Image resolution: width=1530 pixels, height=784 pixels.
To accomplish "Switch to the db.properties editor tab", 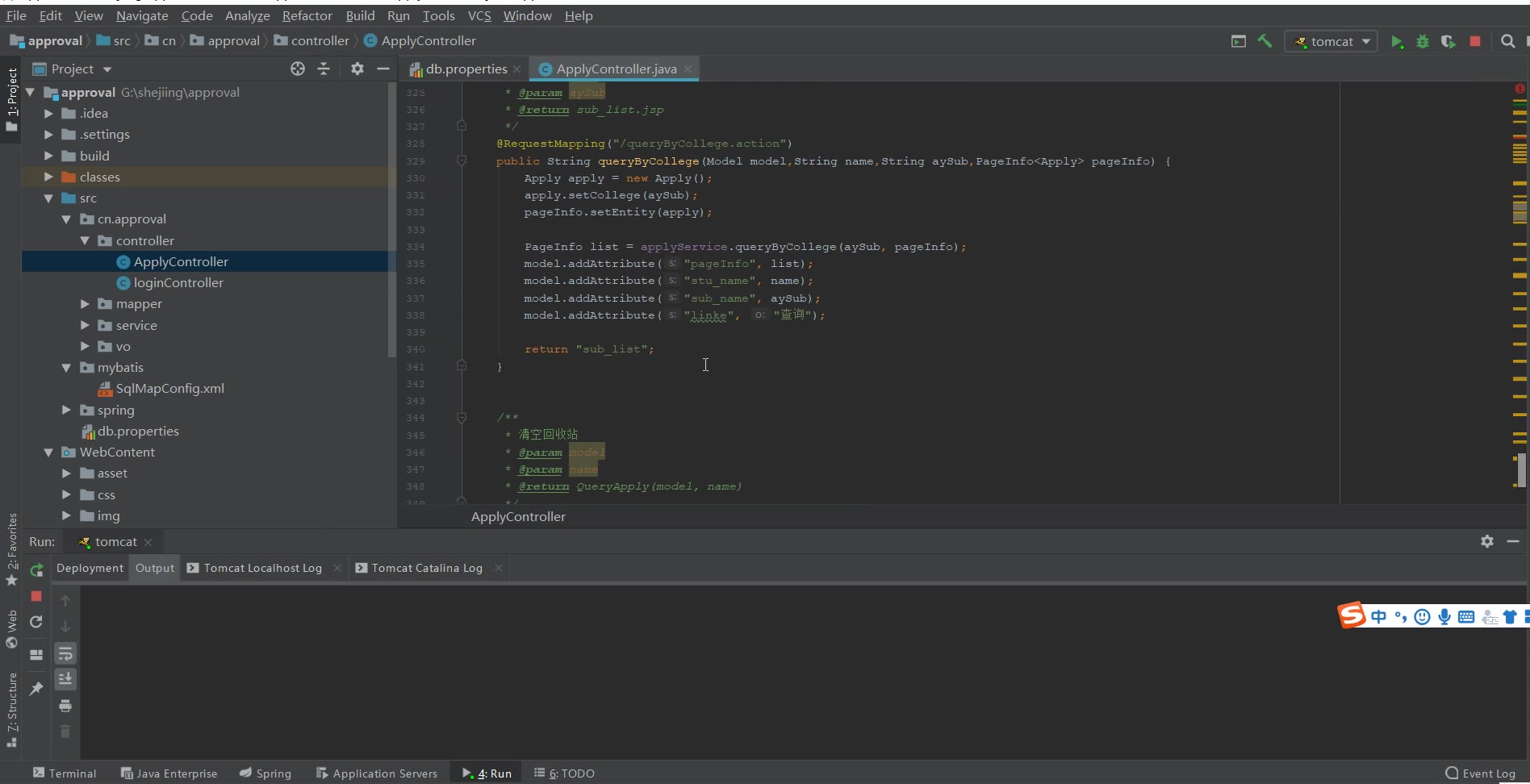I will coord(466,69).
